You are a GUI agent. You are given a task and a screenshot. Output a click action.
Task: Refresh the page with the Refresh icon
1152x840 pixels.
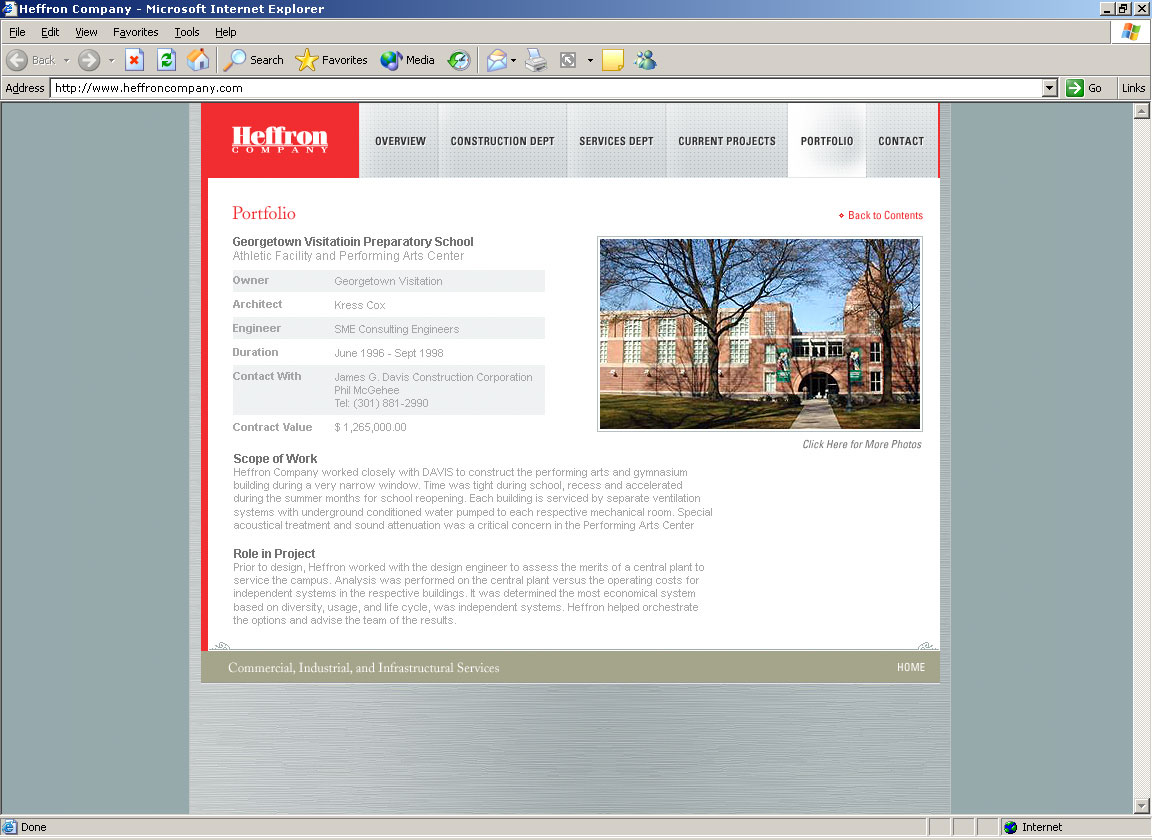pos(166,60)
